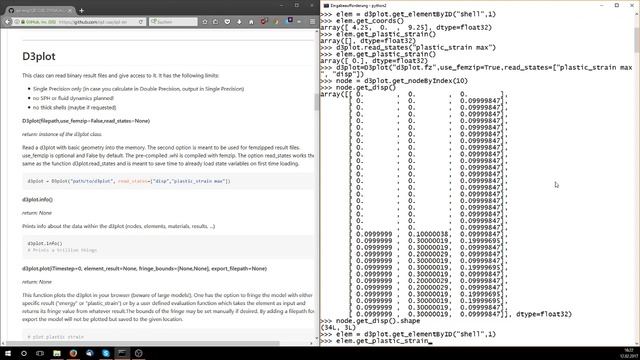The width and height of the screenshot is (640, 360).
Task: Reload the page with the refresh icon
Action: pyautogui.click(x=141, y=22)
